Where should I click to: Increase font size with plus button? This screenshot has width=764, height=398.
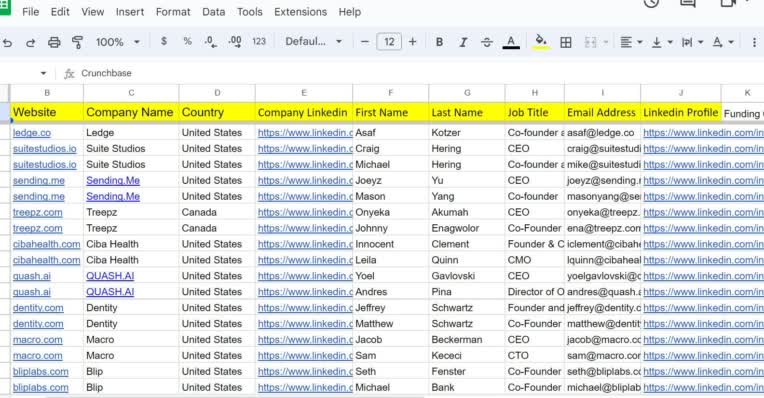[412, 42]
